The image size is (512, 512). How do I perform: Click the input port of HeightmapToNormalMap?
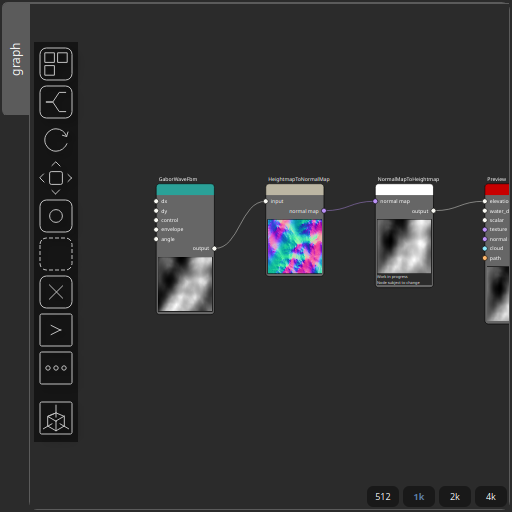point(266,201)
